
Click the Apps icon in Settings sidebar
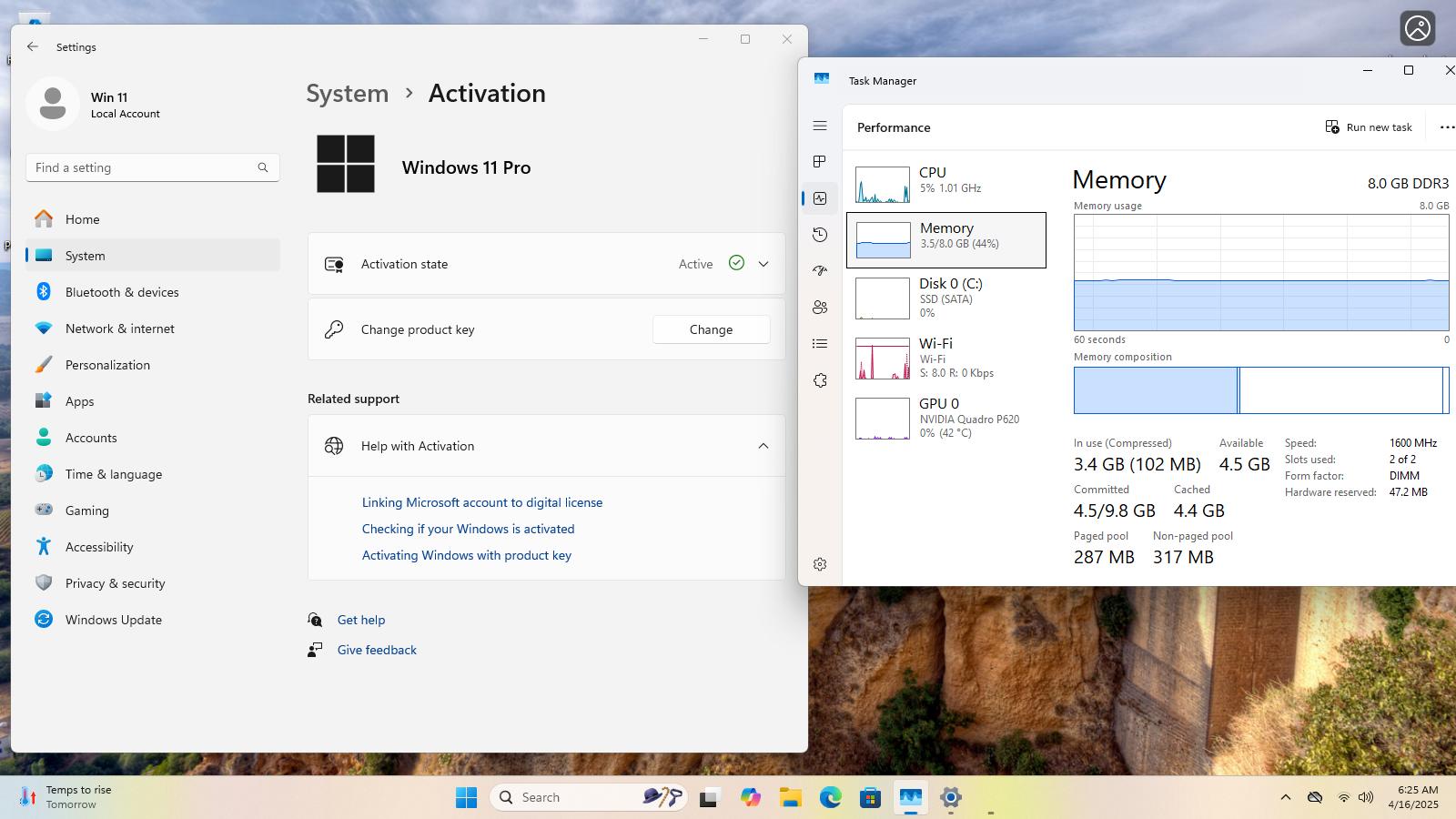click(44, 400)
